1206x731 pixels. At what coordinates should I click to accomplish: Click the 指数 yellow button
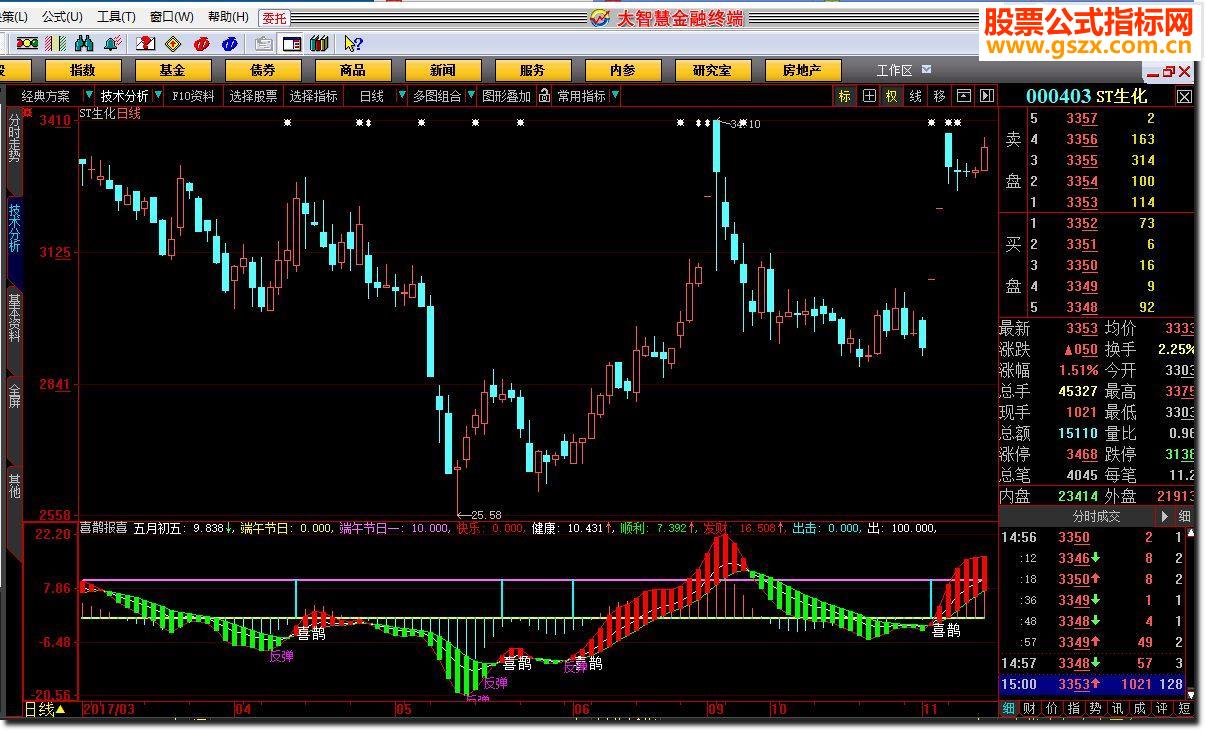point(83,70)
